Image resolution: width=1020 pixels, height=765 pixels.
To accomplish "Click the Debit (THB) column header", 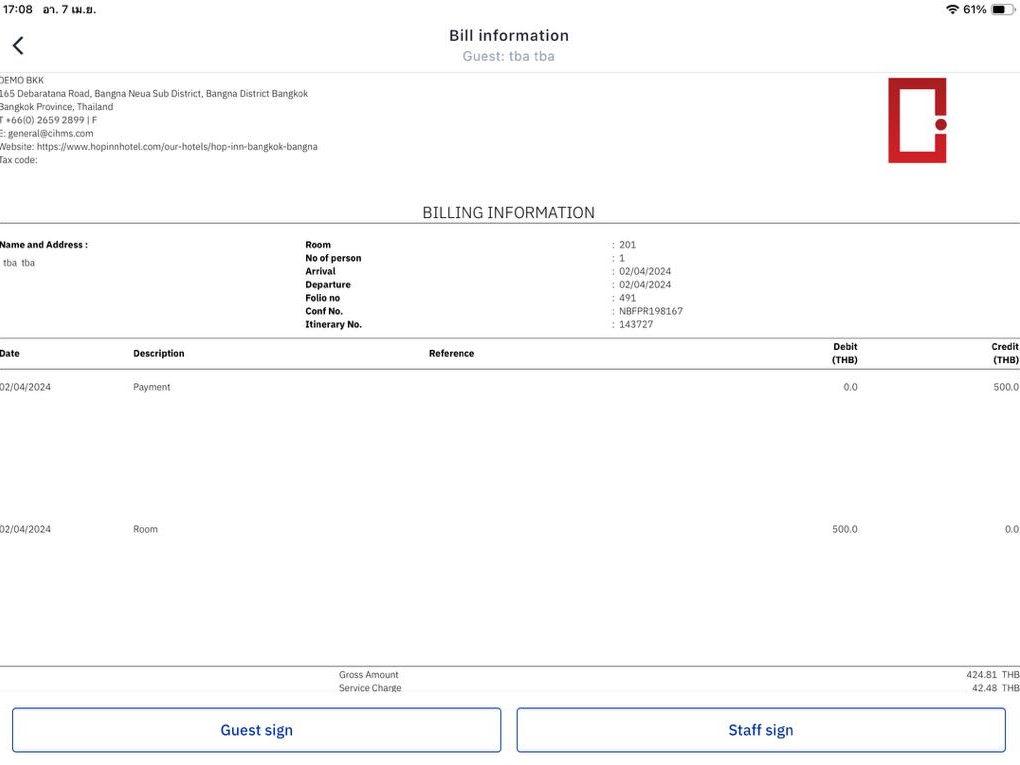I will tap(844, 353).
